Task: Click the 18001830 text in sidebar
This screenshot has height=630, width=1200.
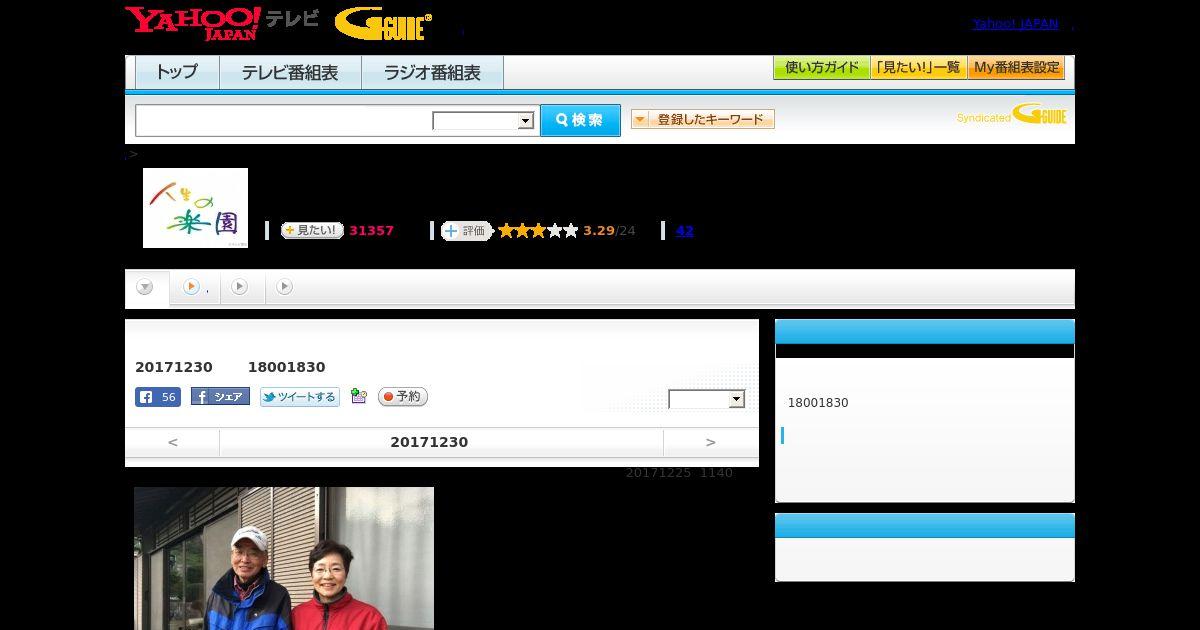Action: point(818,403)
